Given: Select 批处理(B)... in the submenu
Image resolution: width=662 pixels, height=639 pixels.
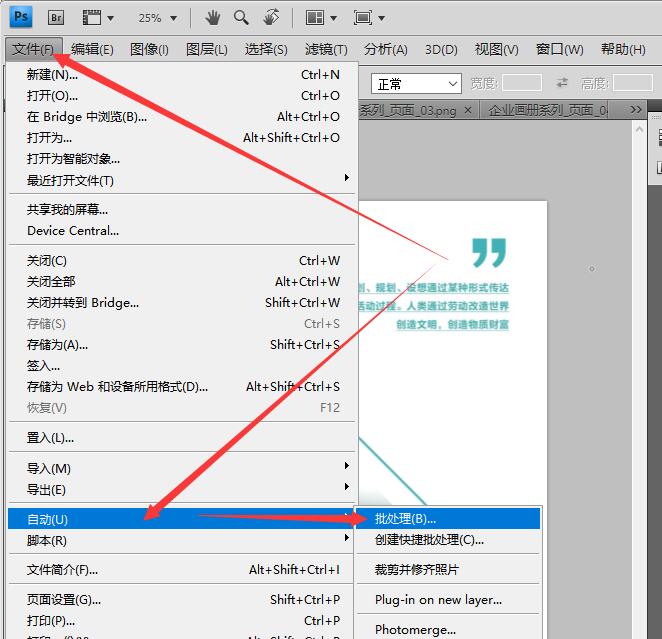Looking at the screenshot, I should point(449,519).
